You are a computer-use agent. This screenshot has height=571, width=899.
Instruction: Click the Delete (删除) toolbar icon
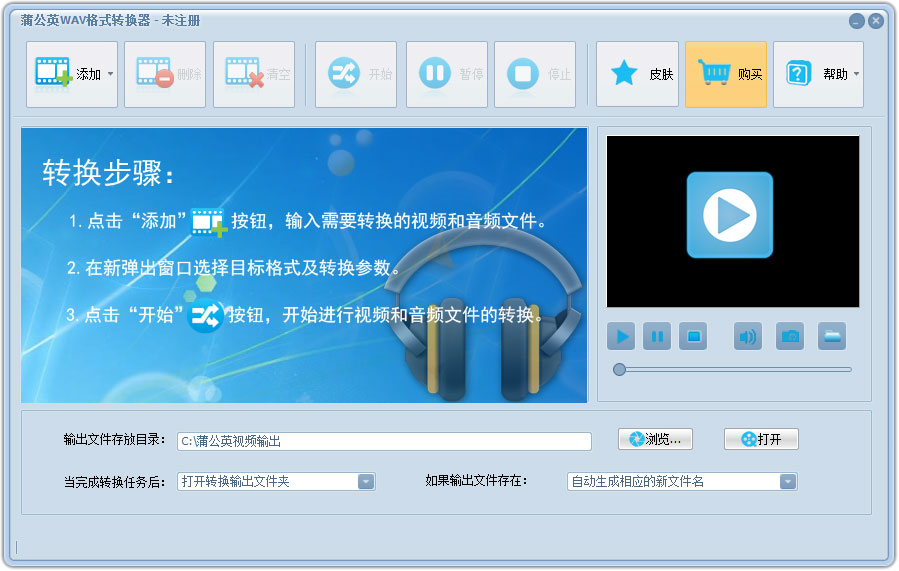165,74
